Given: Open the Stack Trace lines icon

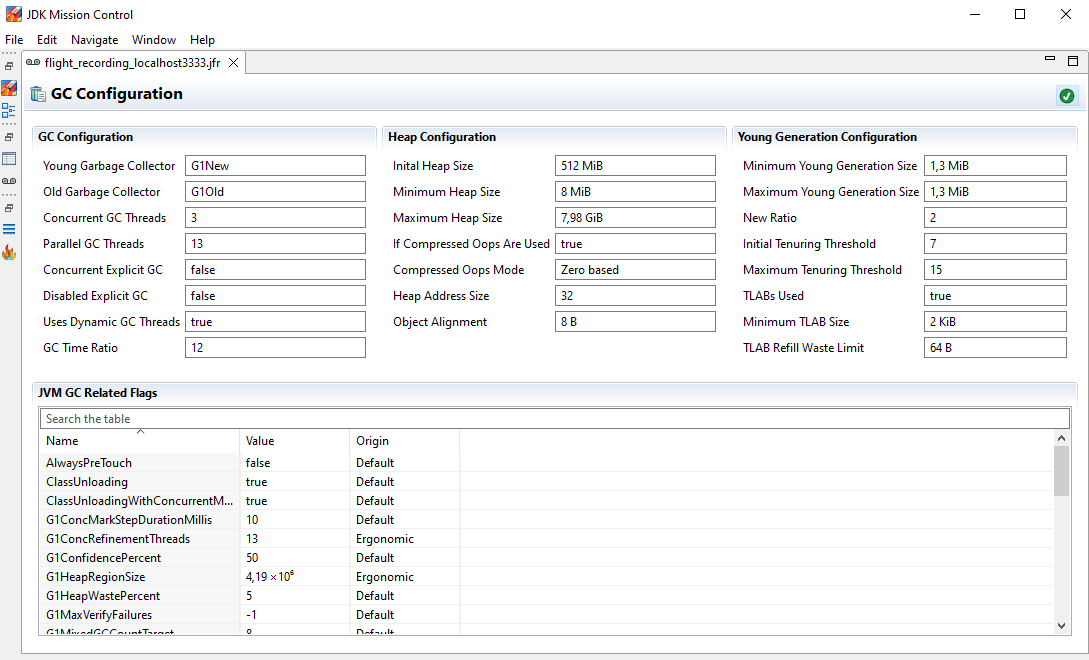Looking at the screenshot, I should (9, 229).
